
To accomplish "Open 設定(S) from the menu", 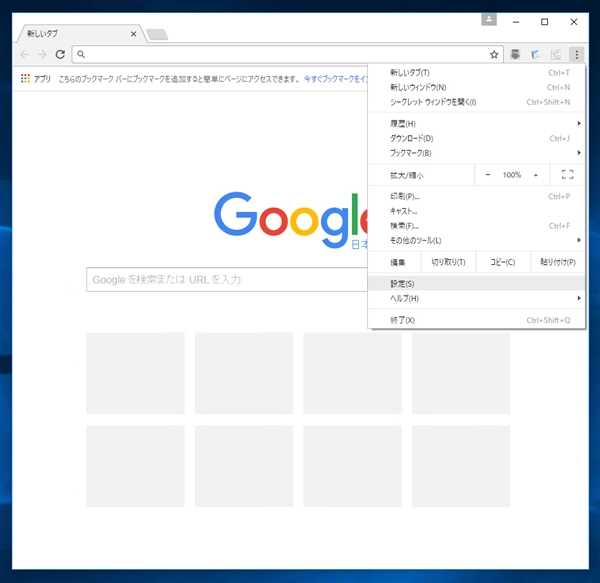I will pos(476,283).
